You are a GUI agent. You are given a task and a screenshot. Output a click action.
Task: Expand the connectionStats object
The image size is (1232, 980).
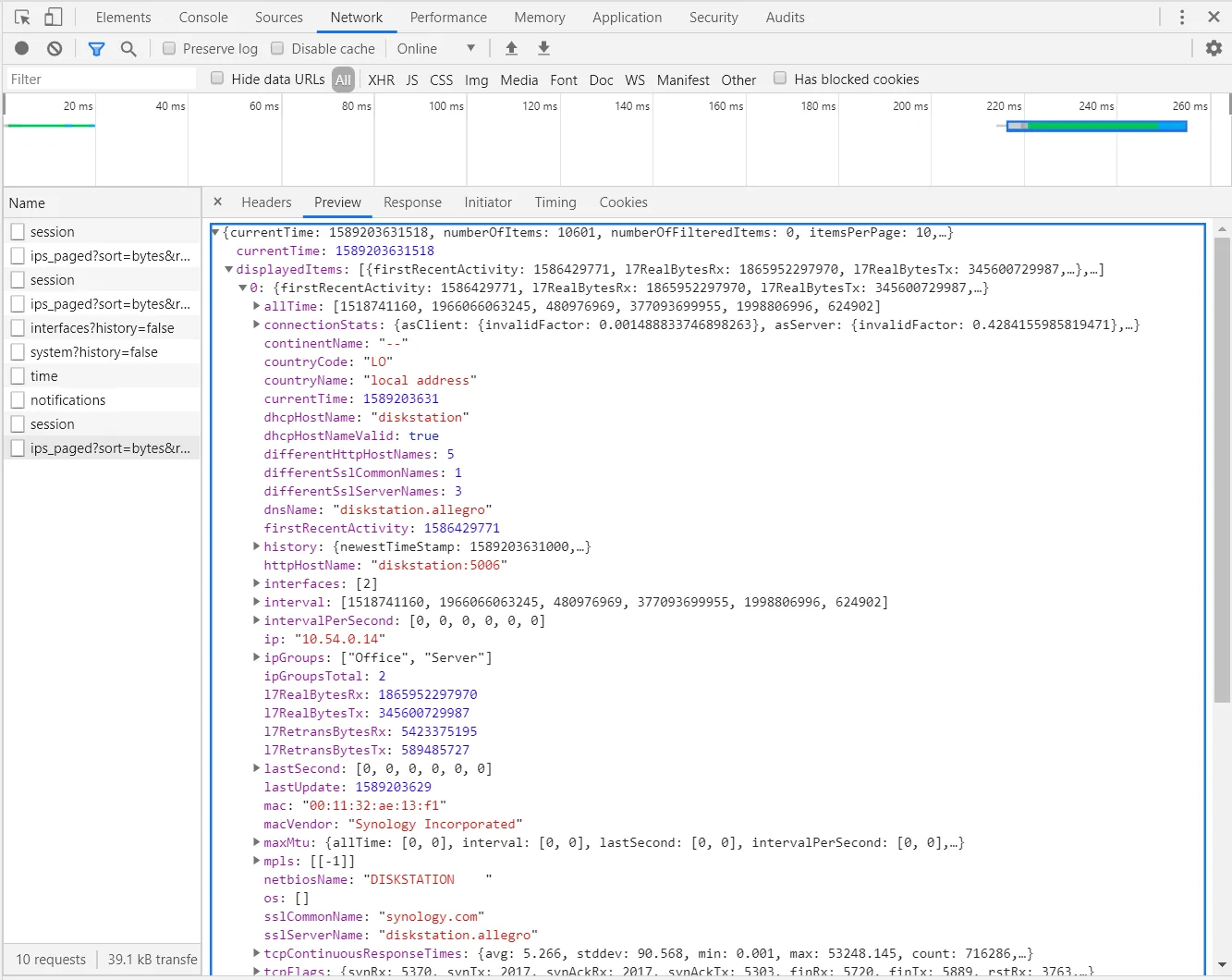click(x=257, y=325)
